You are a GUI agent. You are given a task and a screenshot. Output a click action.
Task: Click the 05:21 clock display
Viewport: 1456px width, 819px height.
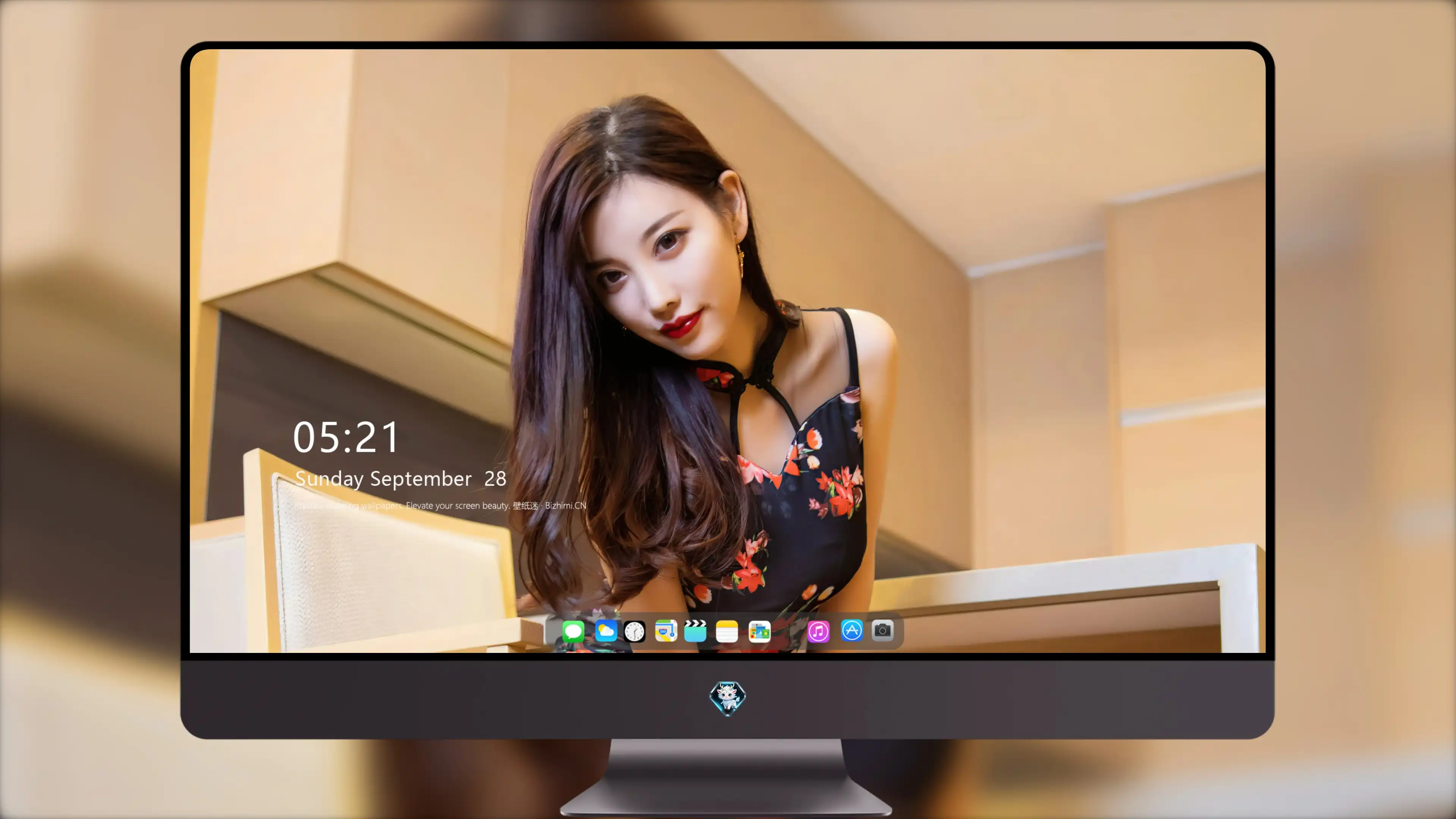pos(346,438)
